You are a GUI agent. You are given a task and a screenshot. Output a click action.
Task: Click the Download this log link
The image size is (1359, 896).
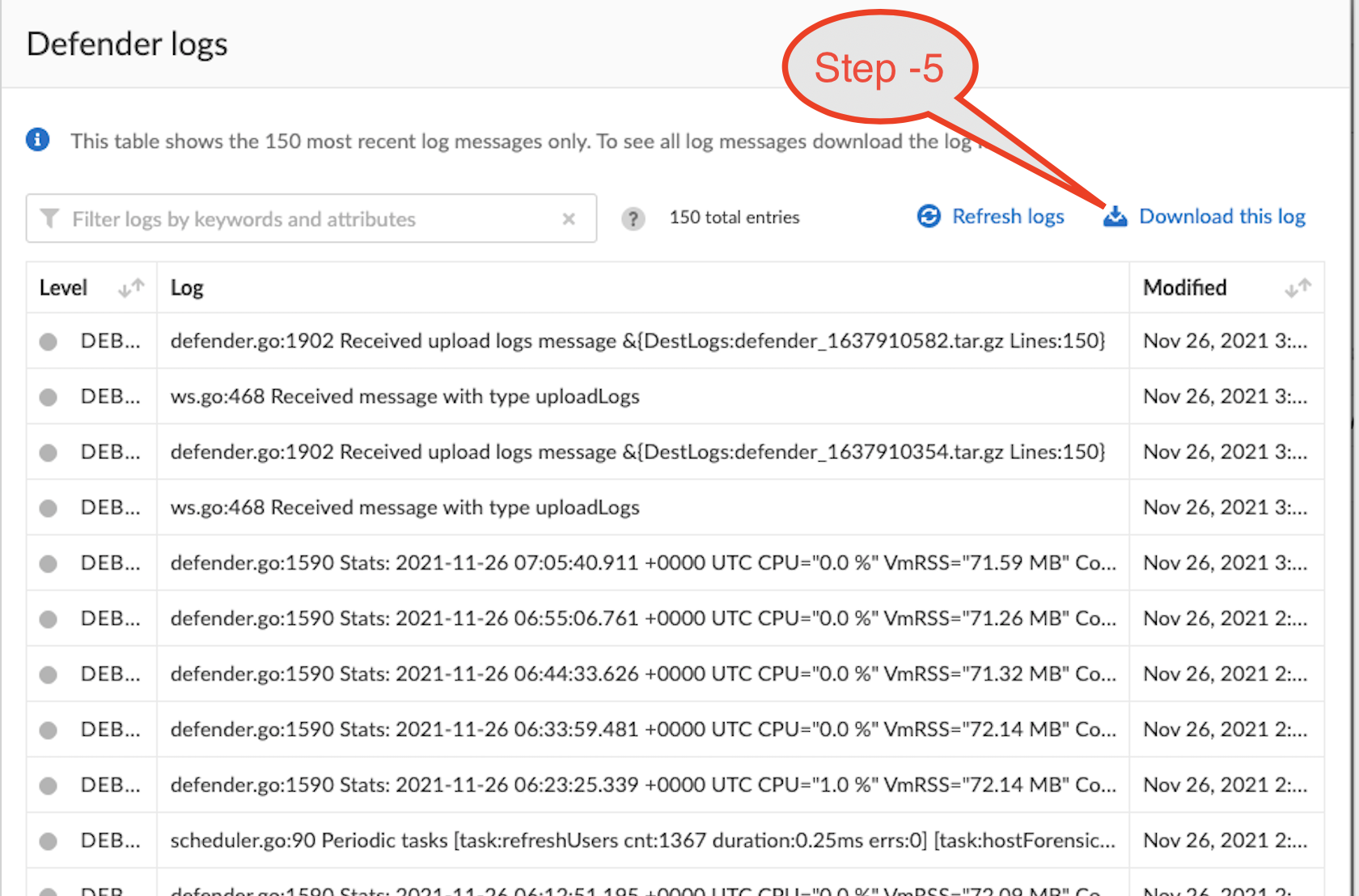1221,216
